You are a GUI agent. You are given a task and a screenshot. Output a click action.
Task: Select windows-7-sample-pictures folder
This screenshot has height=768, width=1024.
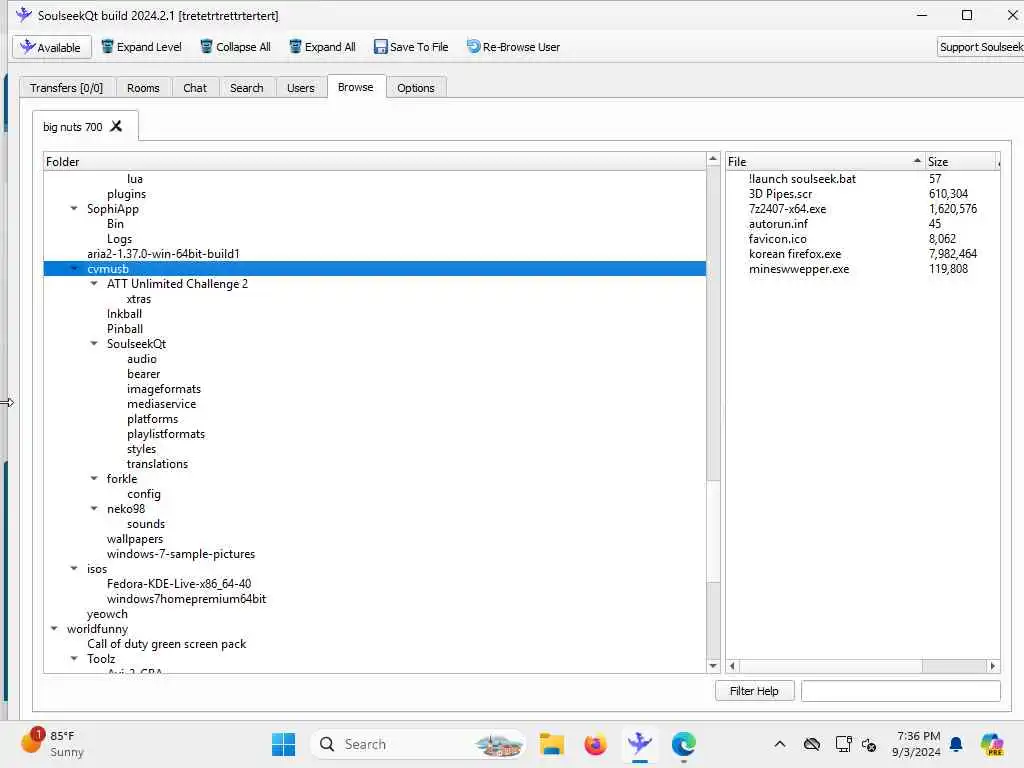tap(181, 554)
